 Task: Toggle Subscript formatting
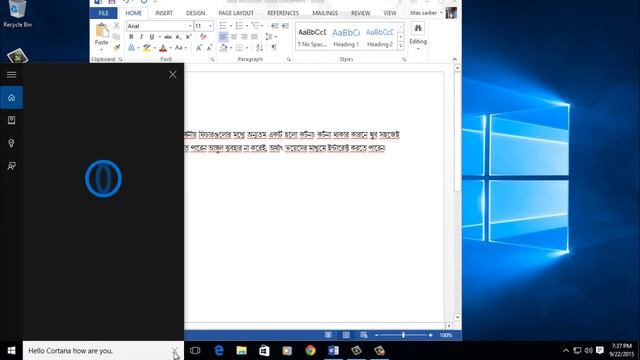click(178, 37)
